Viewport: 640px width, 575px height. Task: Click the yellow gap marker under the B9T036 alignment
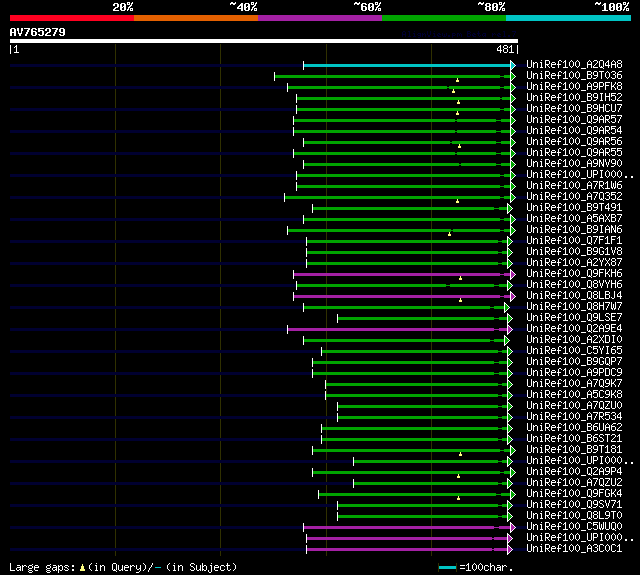[458, 80]
